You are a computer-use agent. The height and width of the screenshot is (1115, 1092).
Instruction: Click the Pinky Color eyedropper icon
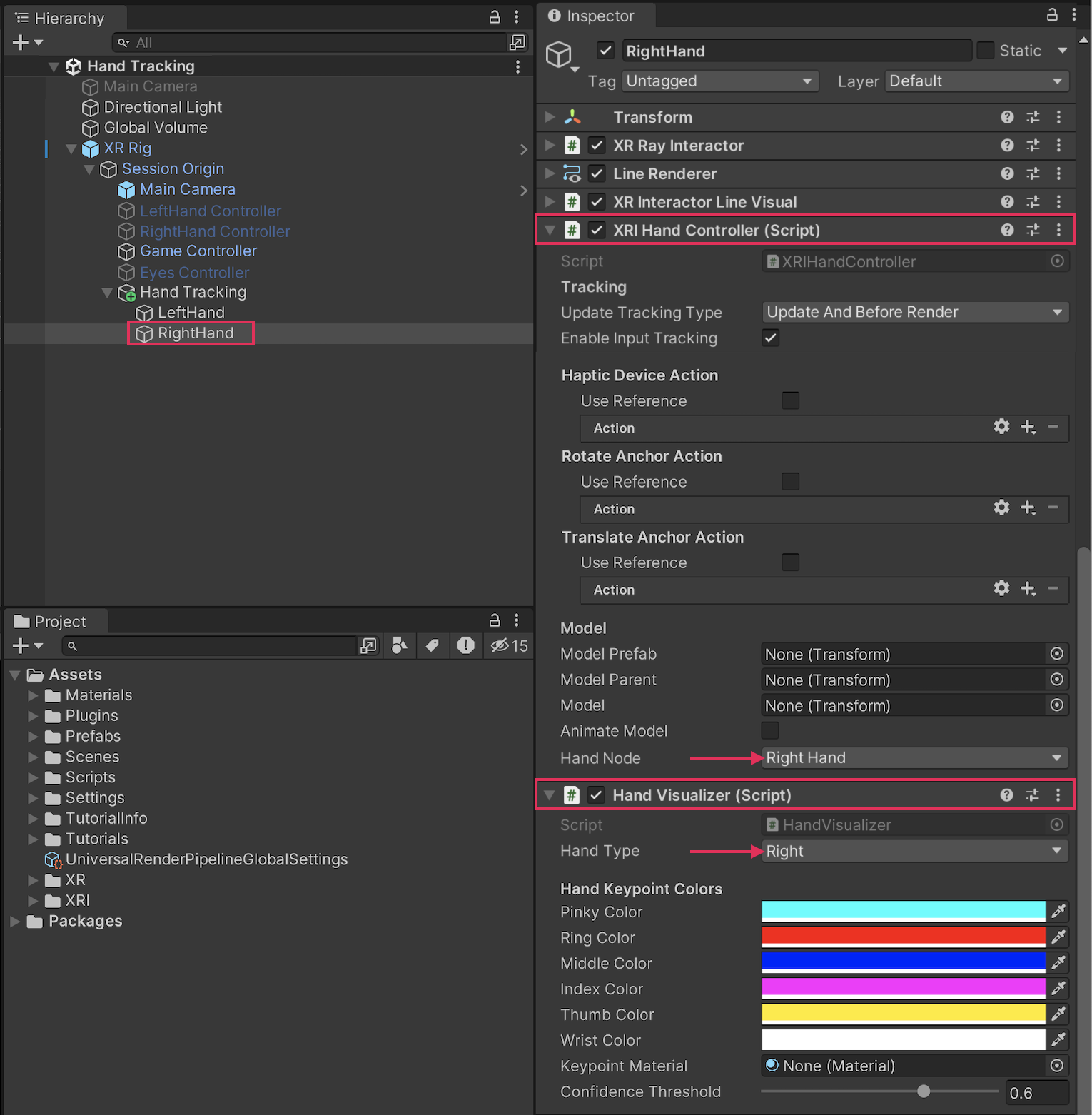1058,912
